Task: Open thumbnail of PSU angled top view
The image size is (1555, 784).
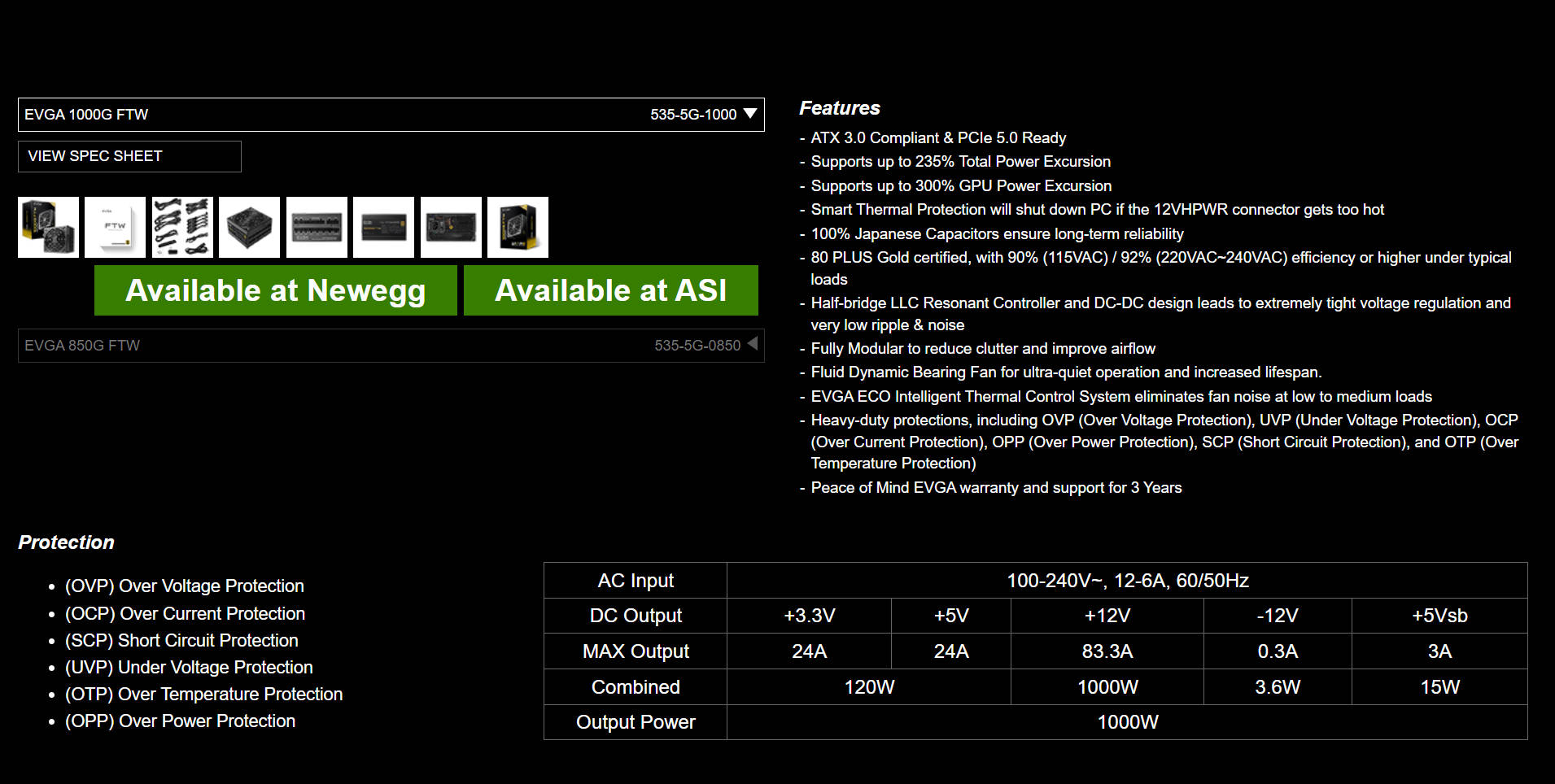Action: tap(249, 227)
